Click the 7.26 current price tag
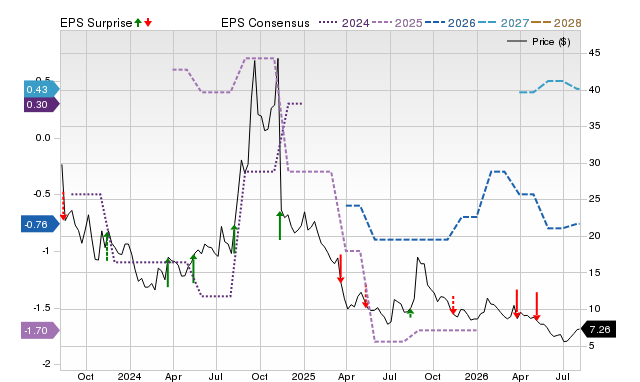The width and height of the screenshot is (640, 382). point(598,329)
